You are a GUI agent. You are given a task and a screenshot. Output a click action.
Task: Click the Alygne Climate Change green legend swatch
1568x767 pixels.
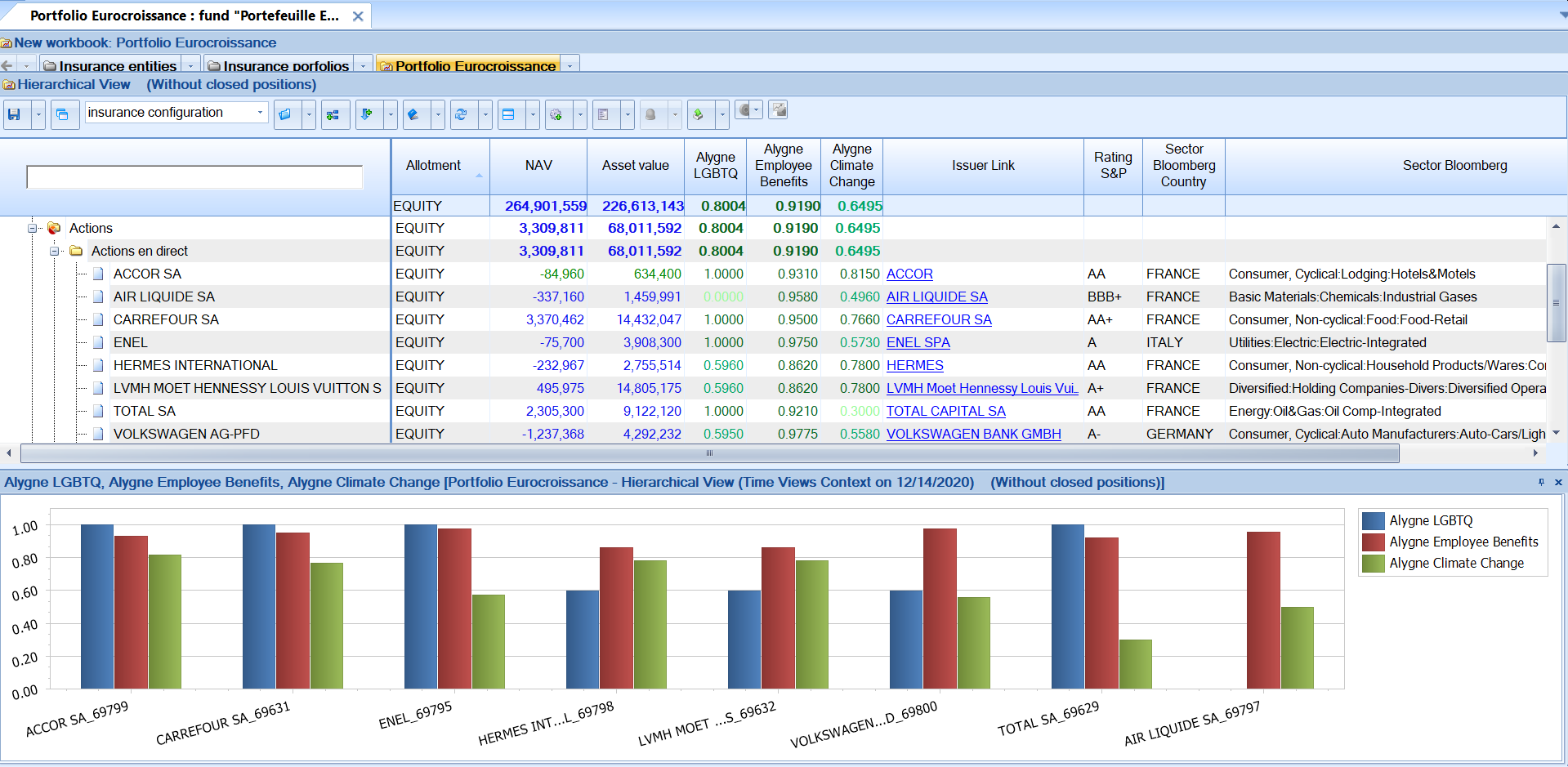tap(1374, 563)
